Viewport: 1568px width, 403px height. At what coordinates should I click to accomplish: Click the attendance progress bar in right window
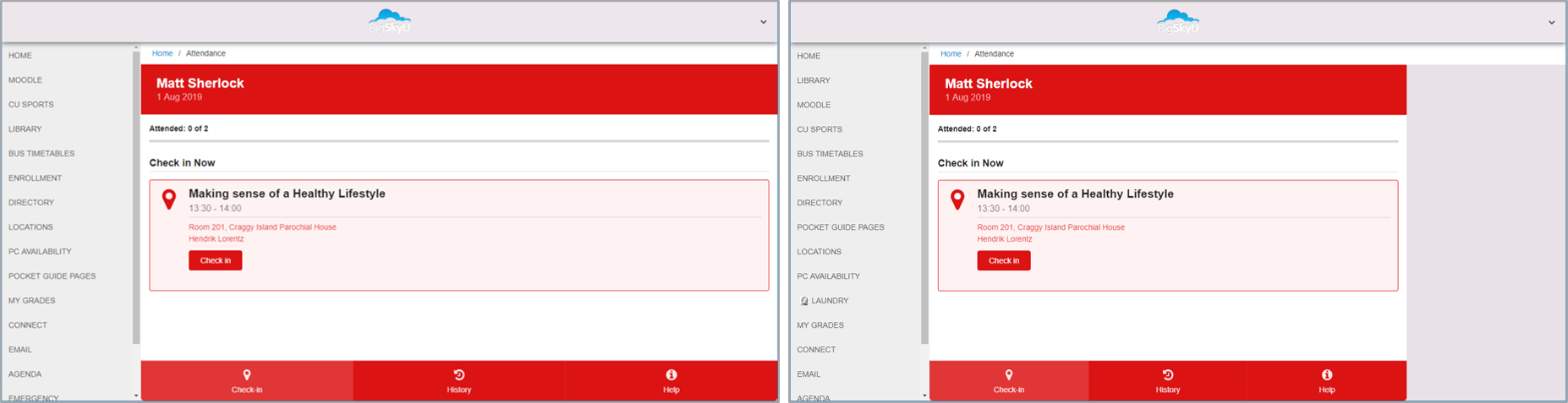(x=1168, y=141)
